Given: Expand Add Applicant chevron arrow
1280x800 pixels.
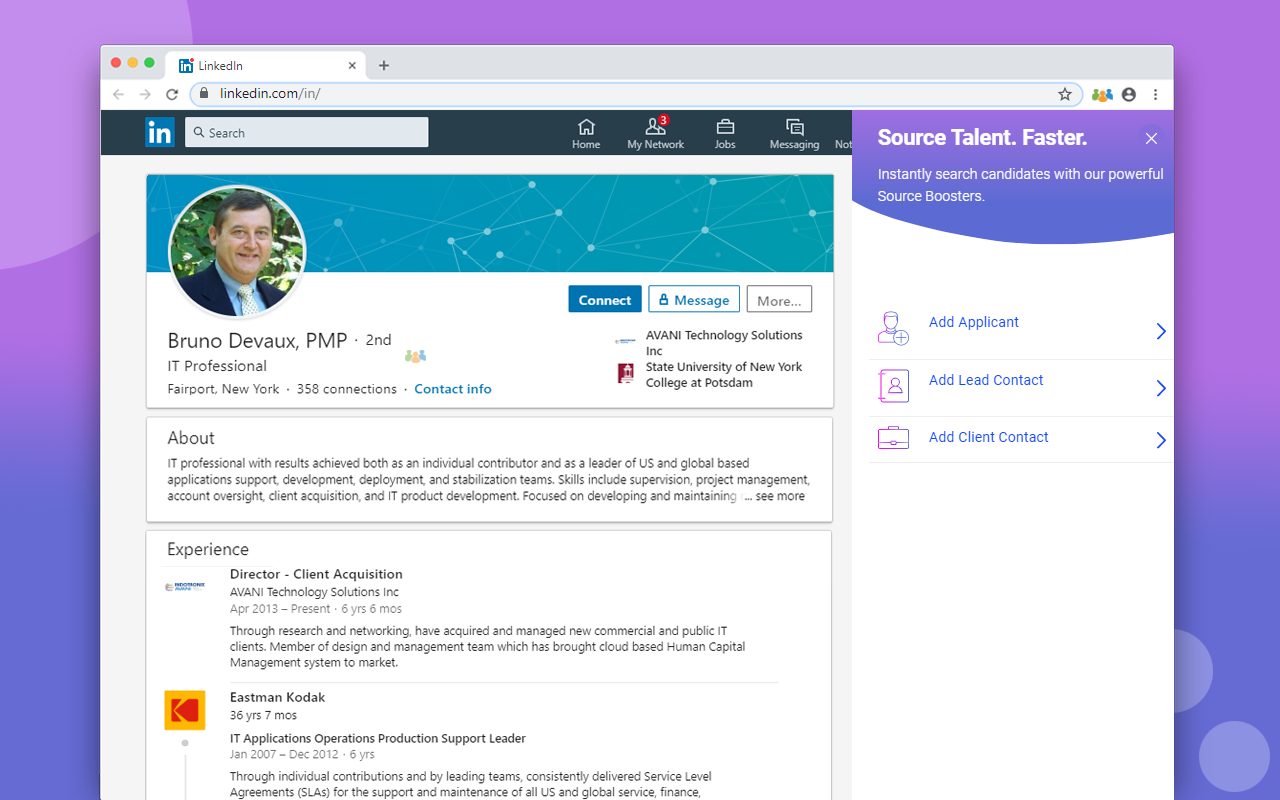Looking at the screenshot, I should [1161, 331].
